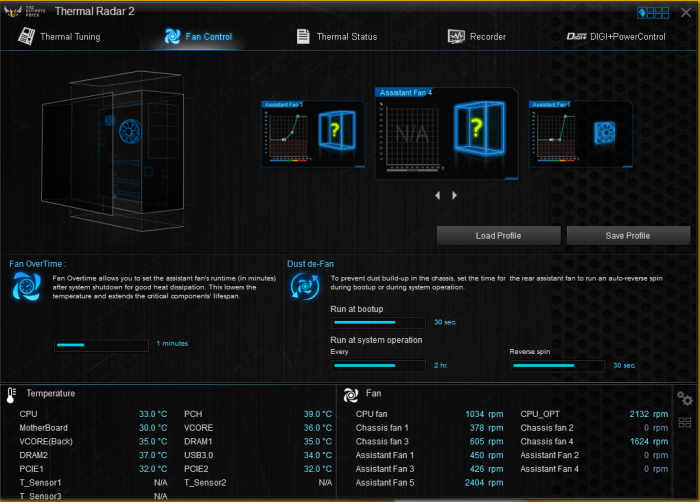Click Assistant Fan 4 unknown location cube icon
Image resolution: width=700 pixels, height=502 pixels.
point(479,129)
